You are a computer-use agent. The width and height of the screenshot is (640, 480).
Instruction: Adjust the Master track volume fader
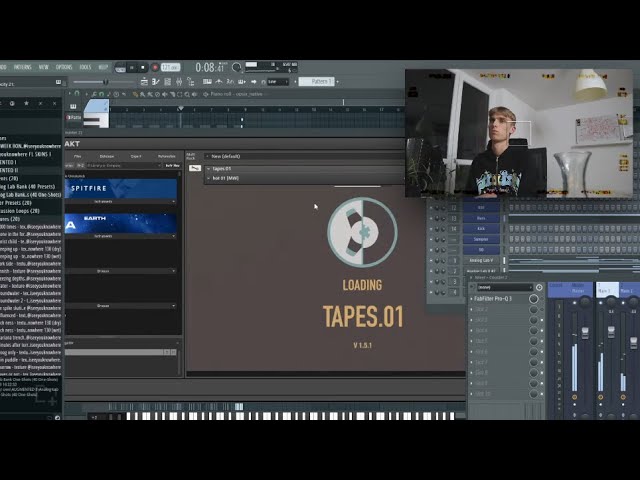(585, 333)
